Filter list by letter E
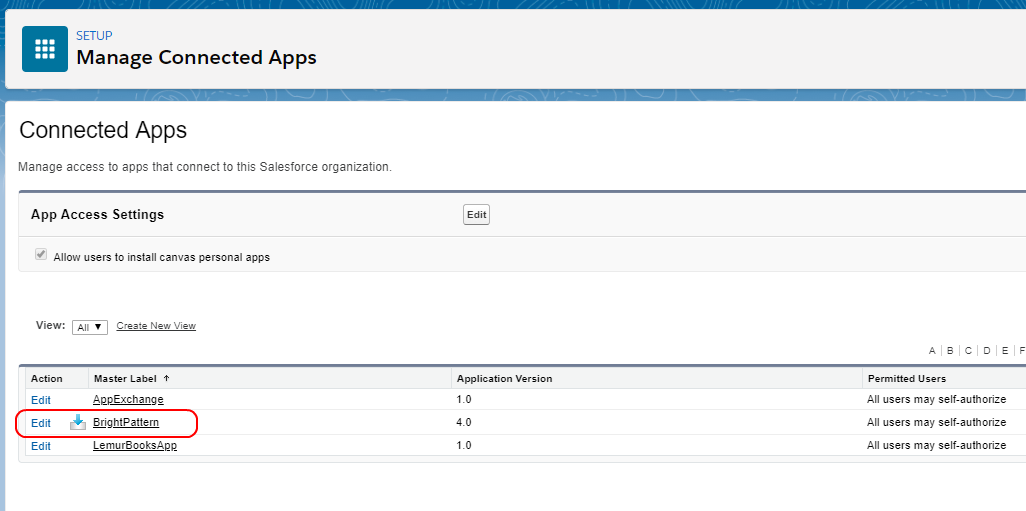The image size is (1026, 511). tap(1005, 351)
